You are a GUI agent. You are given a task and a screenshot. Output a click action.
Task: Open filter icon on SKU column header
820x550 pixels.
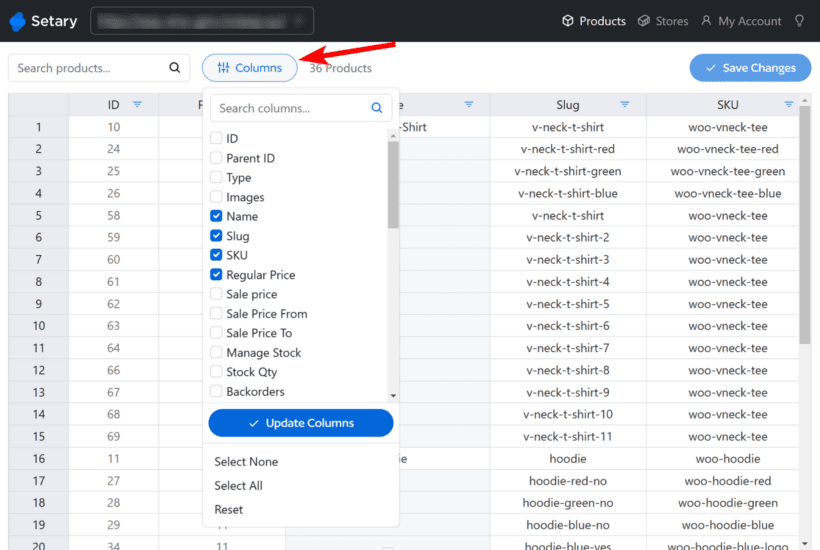[788, 105]
